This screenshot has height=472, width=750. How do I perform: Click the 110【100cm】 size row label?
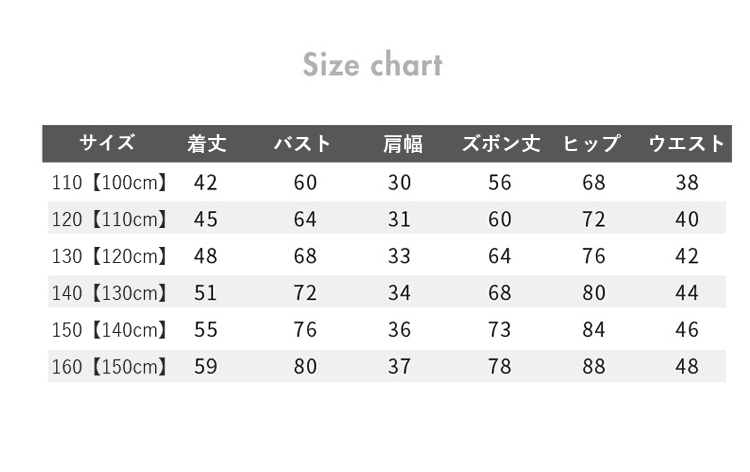(109, 183)
